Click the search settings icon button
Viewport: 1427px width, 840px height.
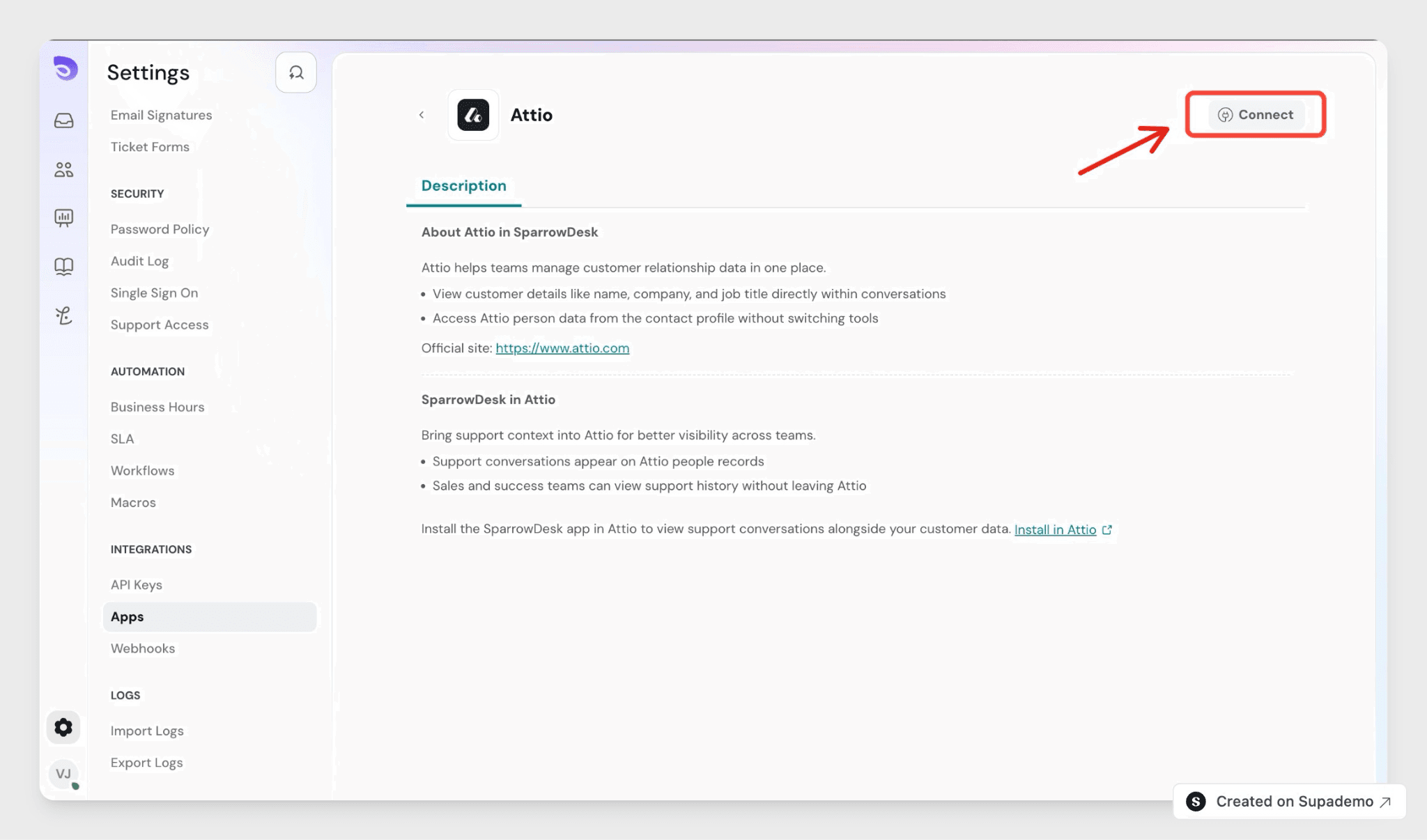296,72
